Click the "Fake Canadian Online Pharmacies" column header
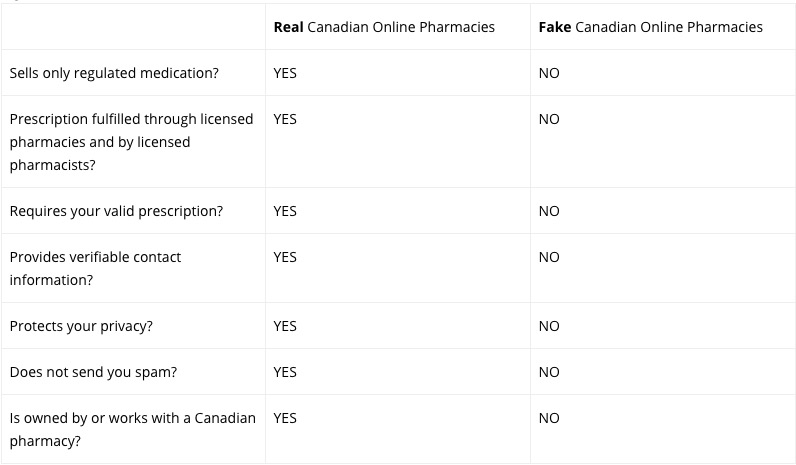Screen dimensions: 796x465 point(650,27)
